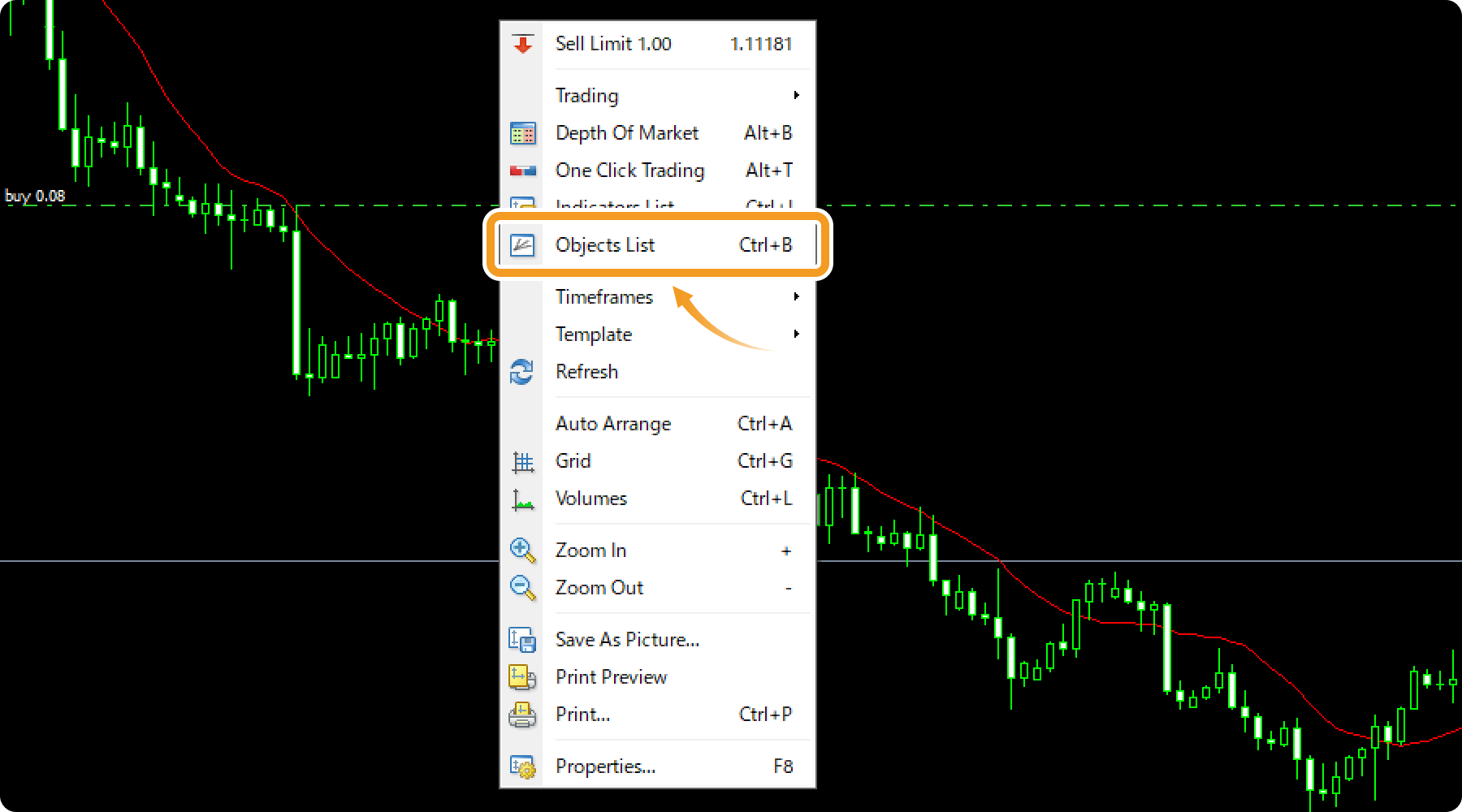
Task: Expand the Timeframes submenu arrow
Action: pos(797,297)
